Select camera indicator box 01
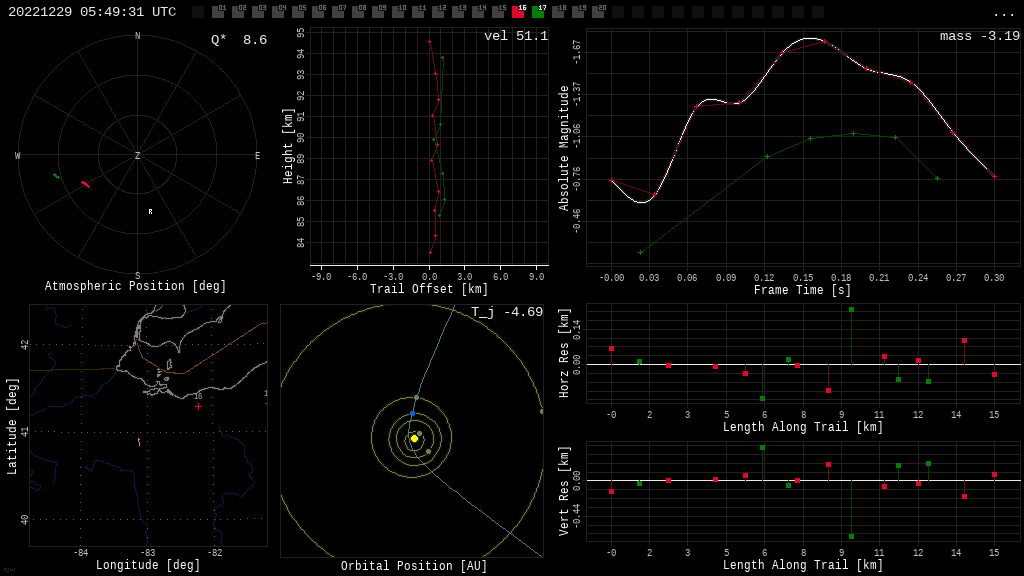 point(218,12)
